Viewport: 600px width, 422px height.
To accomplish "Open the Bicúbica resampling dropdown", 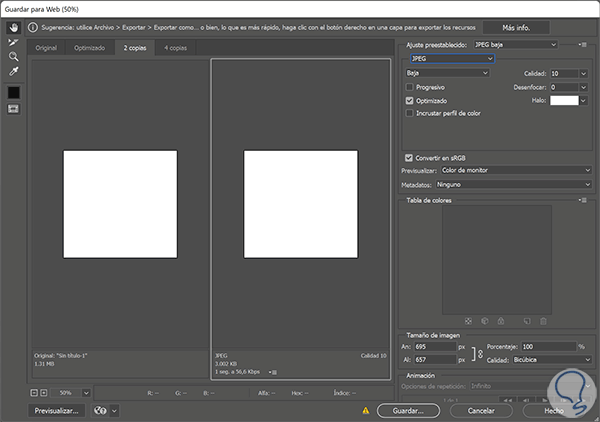I will pyautogui.click(x=552, y=360).
